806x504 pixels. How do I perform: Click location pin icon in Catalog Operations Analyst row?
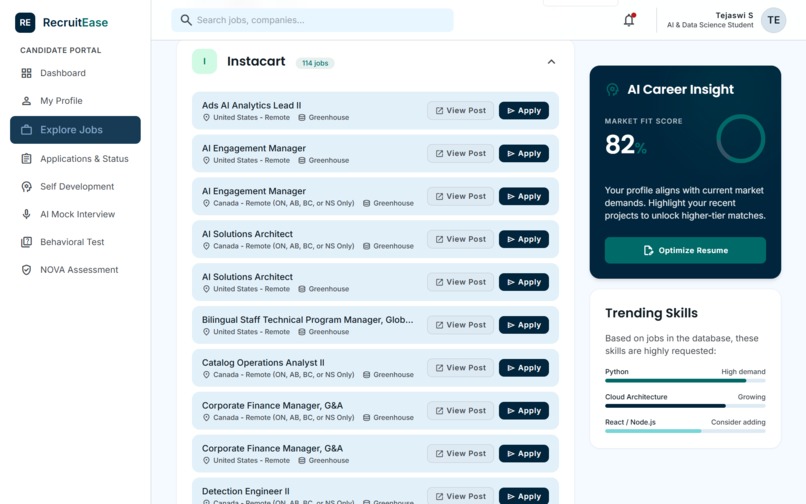pyautogui.click(x=206, y=375)
